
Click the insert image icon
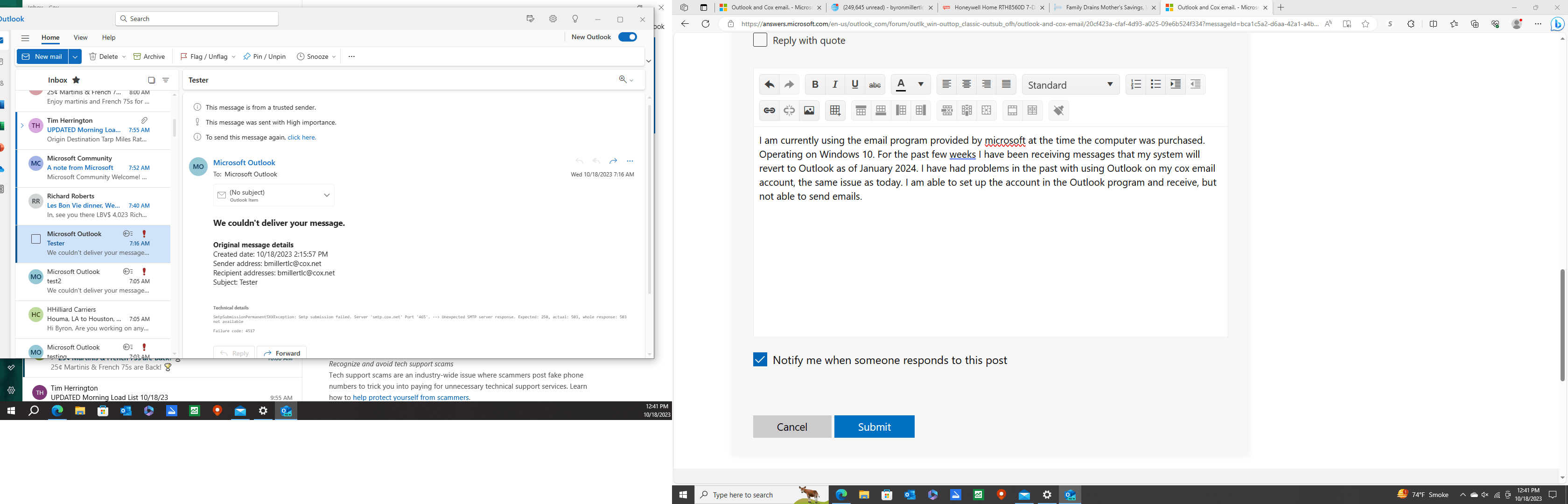click(809, 111)
